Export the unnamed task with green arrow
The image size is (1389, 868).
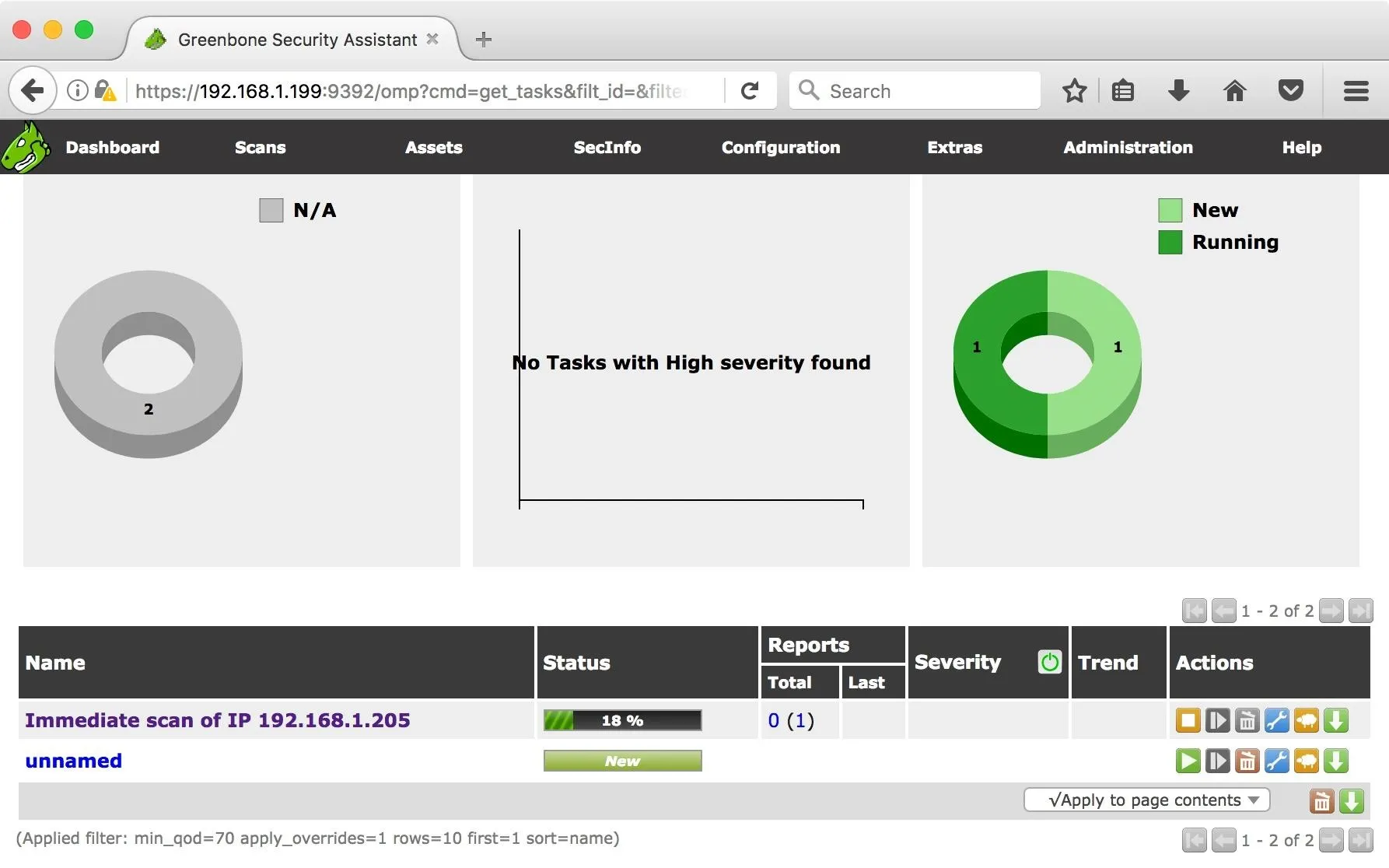click(1335, 761)
